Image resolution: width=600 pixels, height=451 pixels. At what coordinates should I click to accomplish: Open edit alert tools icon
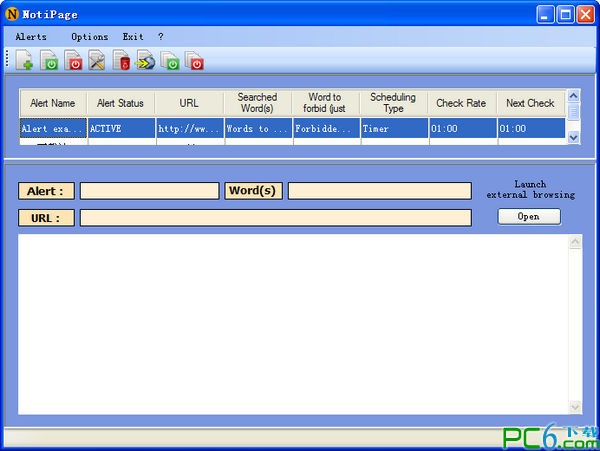97,60
